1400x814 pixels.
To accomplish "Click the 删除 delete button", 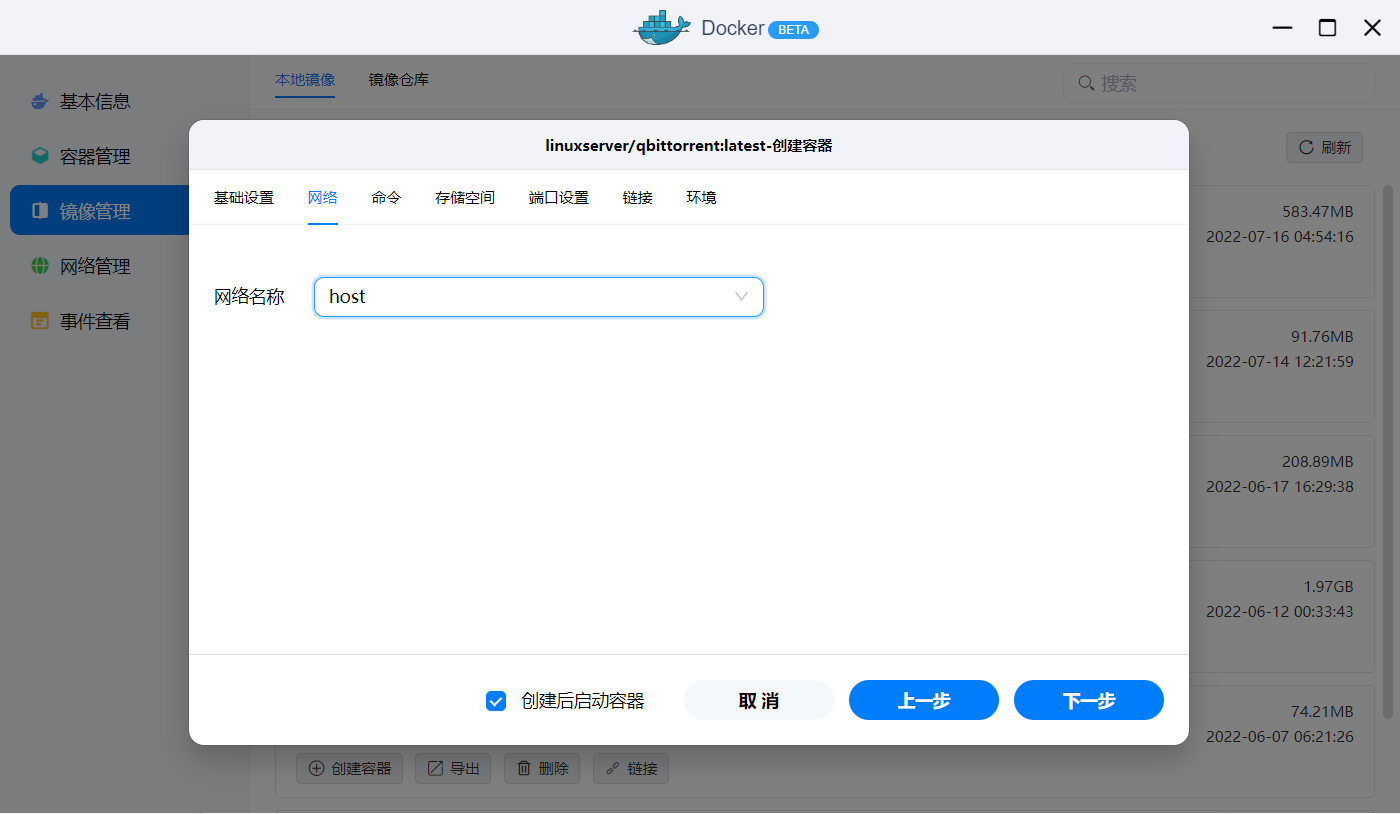I will [542, 768].
